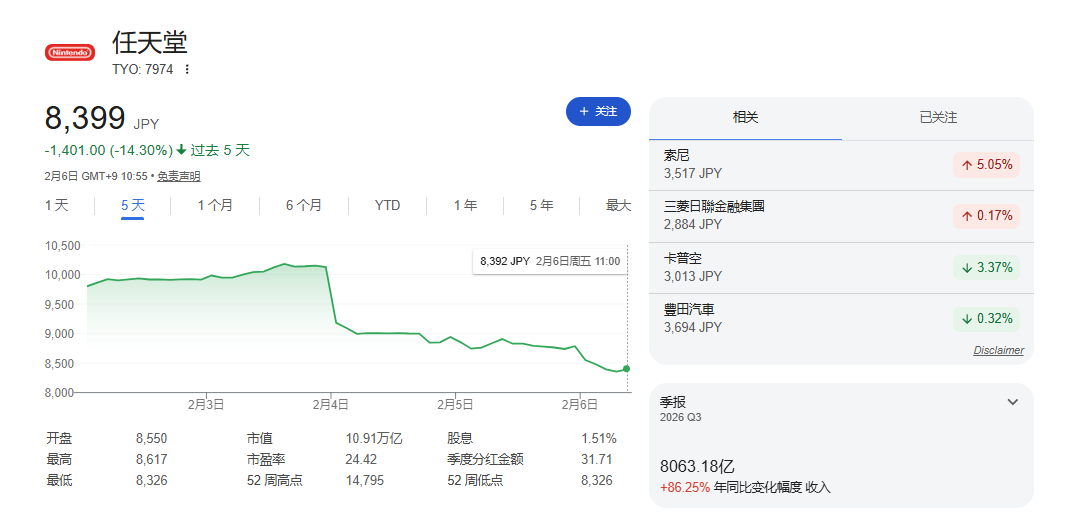Select the 5年 chart range
The width and height of the screenshot is (1071, 525).
click(541, 205)
